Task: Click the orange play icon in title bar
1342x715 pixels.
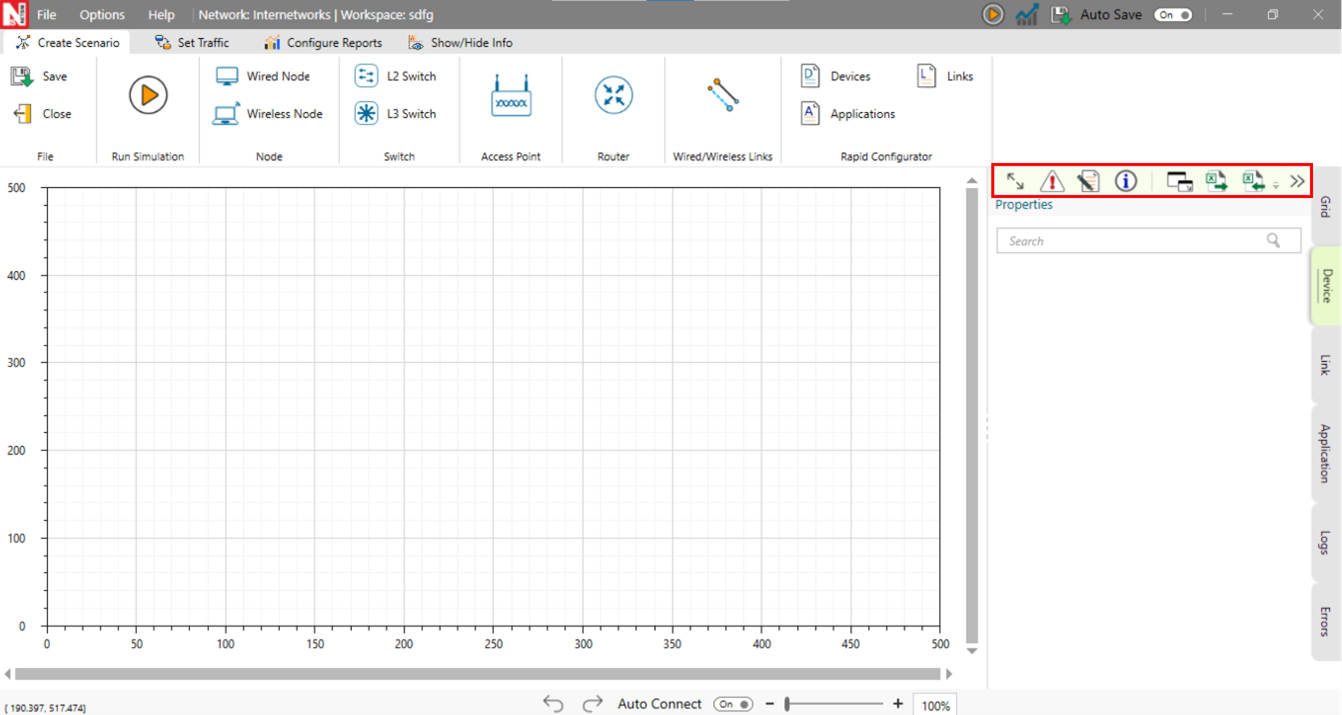Action: point(992,15)
